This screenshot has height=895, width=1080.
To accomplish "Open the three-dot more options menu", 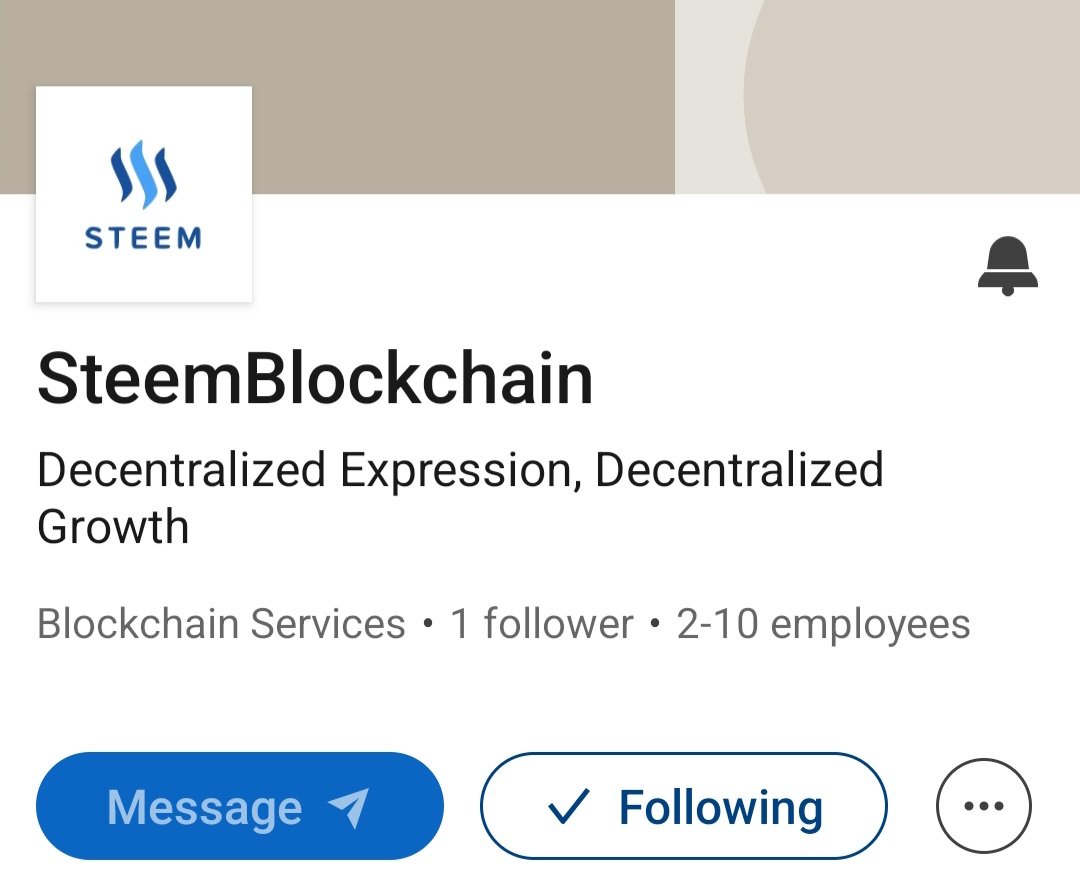I will click(x=984, y=805).
